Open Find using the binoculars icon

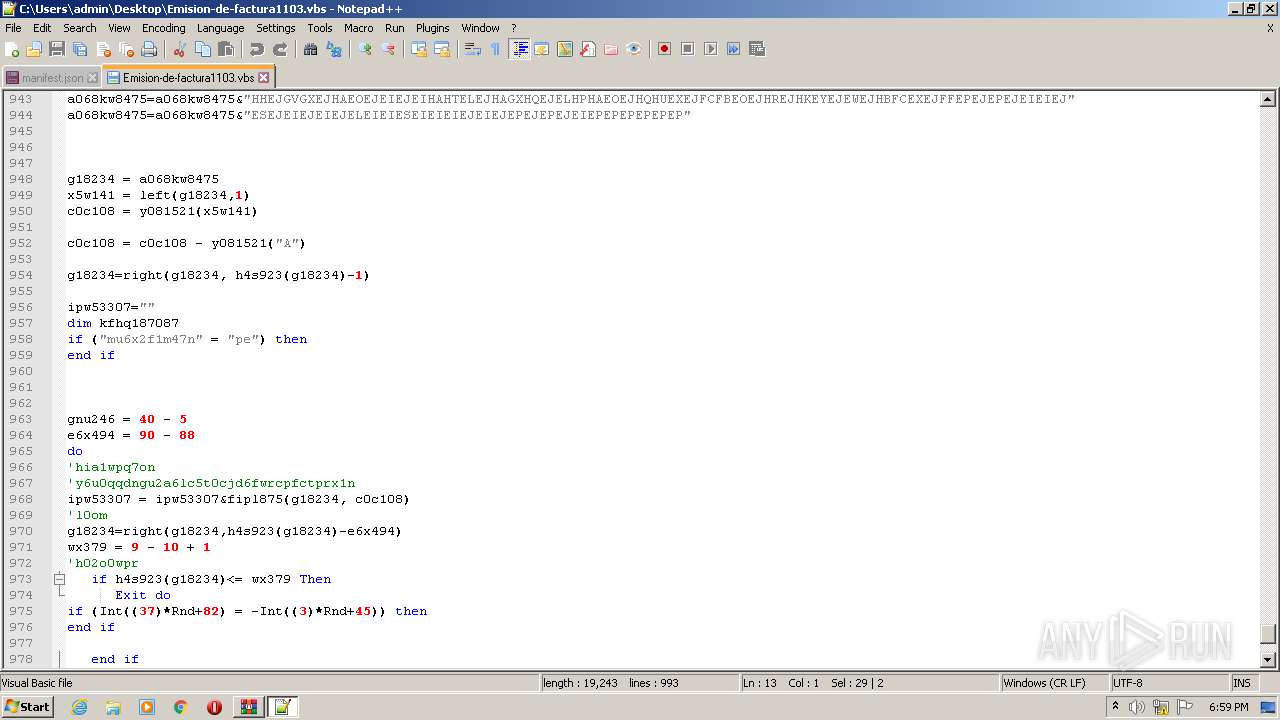coord(311,49)
